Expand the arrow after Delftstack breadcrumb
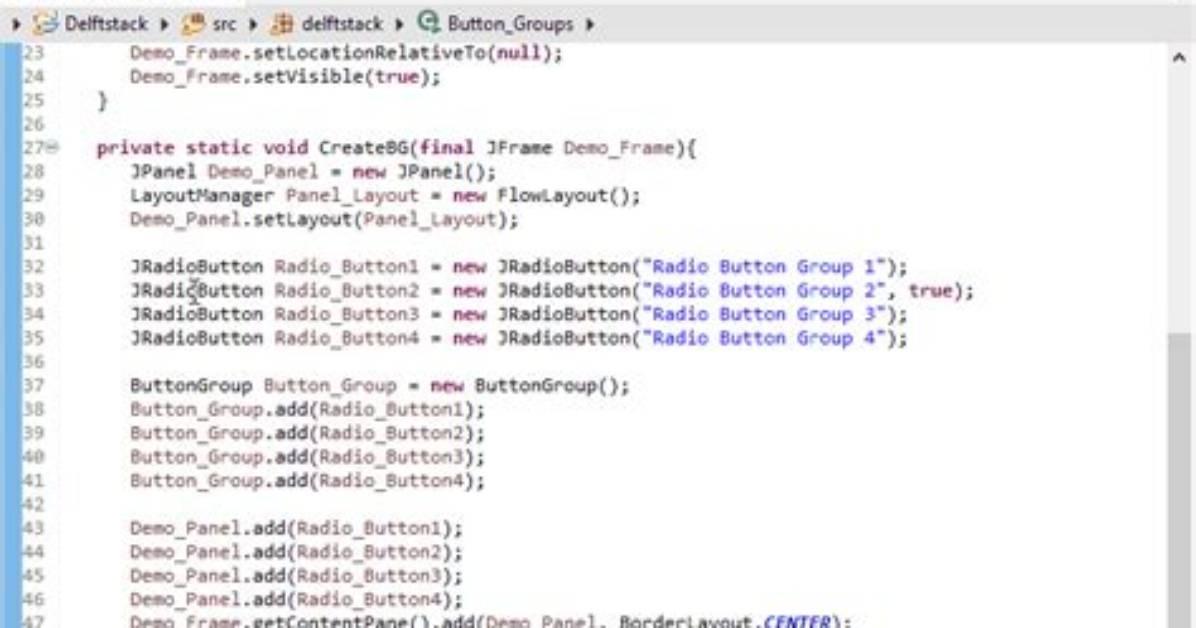Viewport: 1196px width, 628px height. [x=164, y=24]
